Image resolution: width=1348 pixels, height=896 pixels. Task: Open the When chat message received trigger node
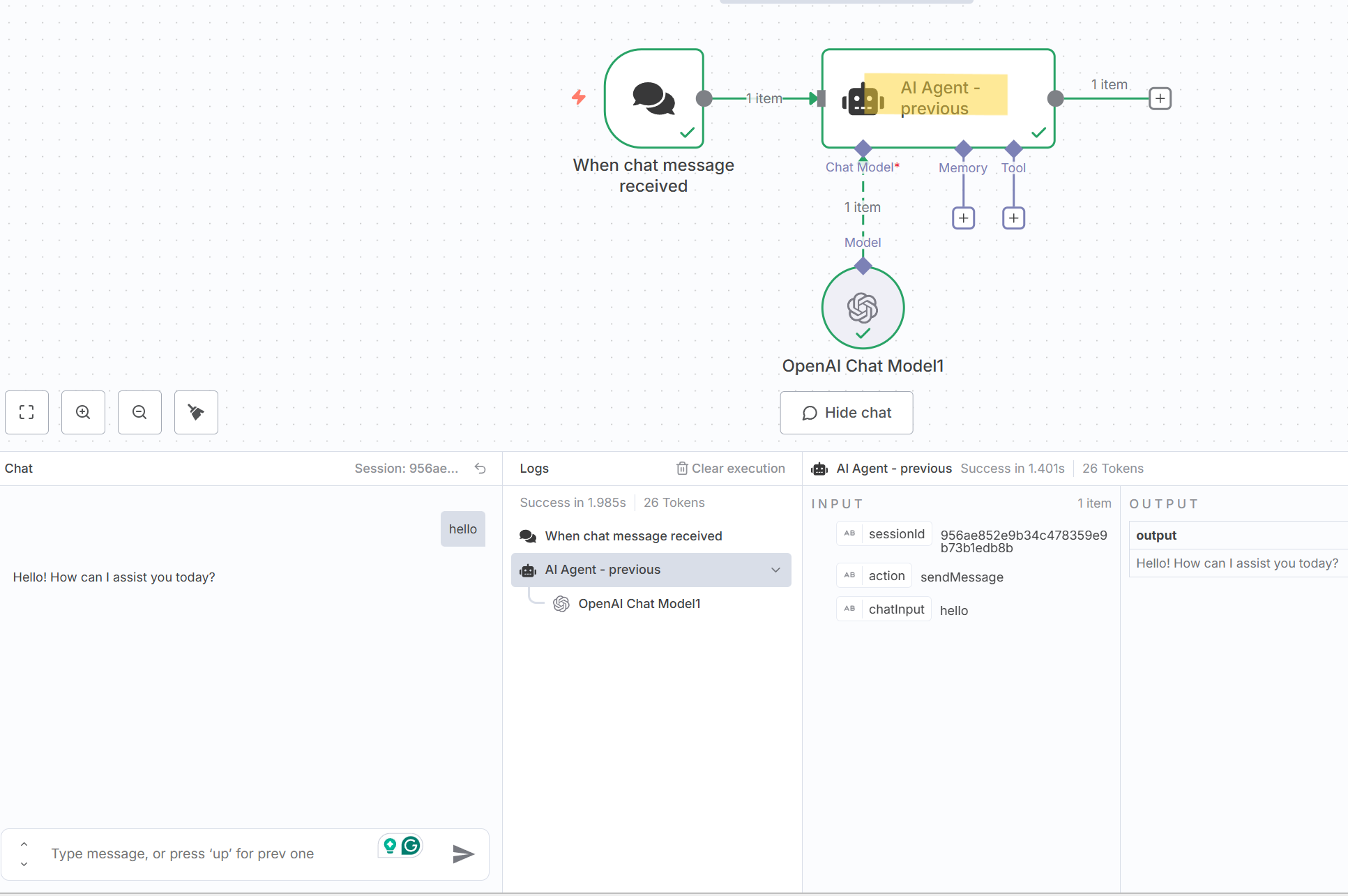(653, 98)
